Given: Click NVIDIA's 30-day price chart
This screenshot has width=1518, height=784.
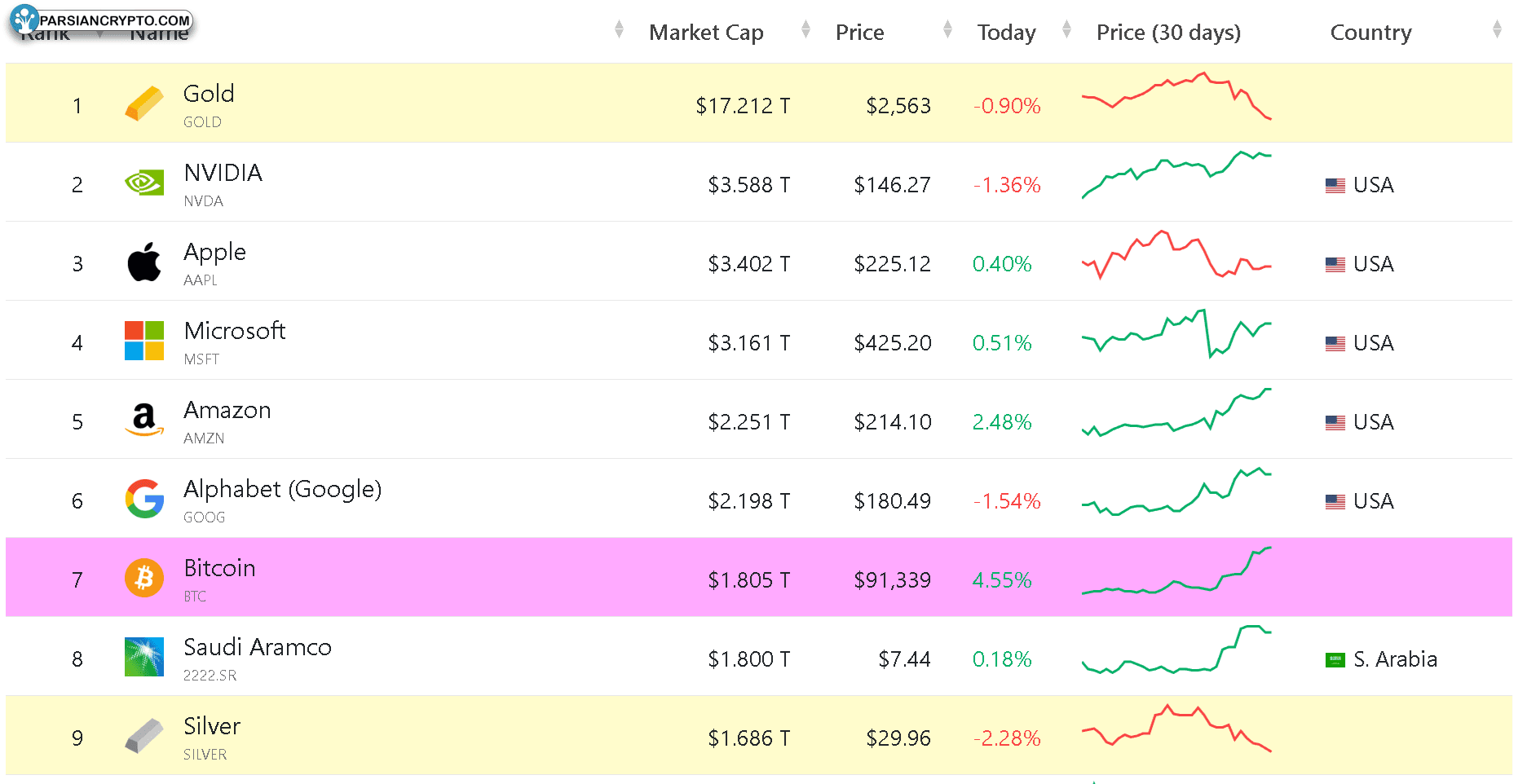Looking at the screenshot, I should [1176, 174].
